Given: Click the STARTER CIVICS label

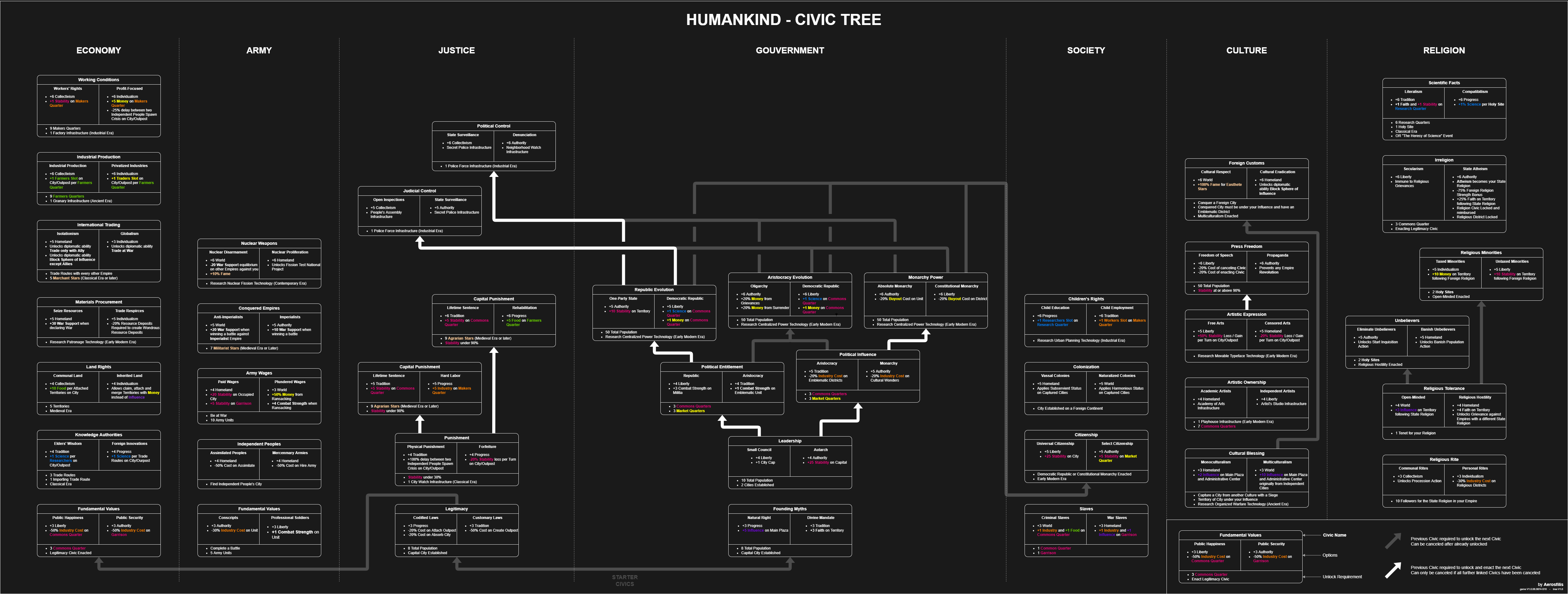Looking at the screenshot, I should click(625, 580).
